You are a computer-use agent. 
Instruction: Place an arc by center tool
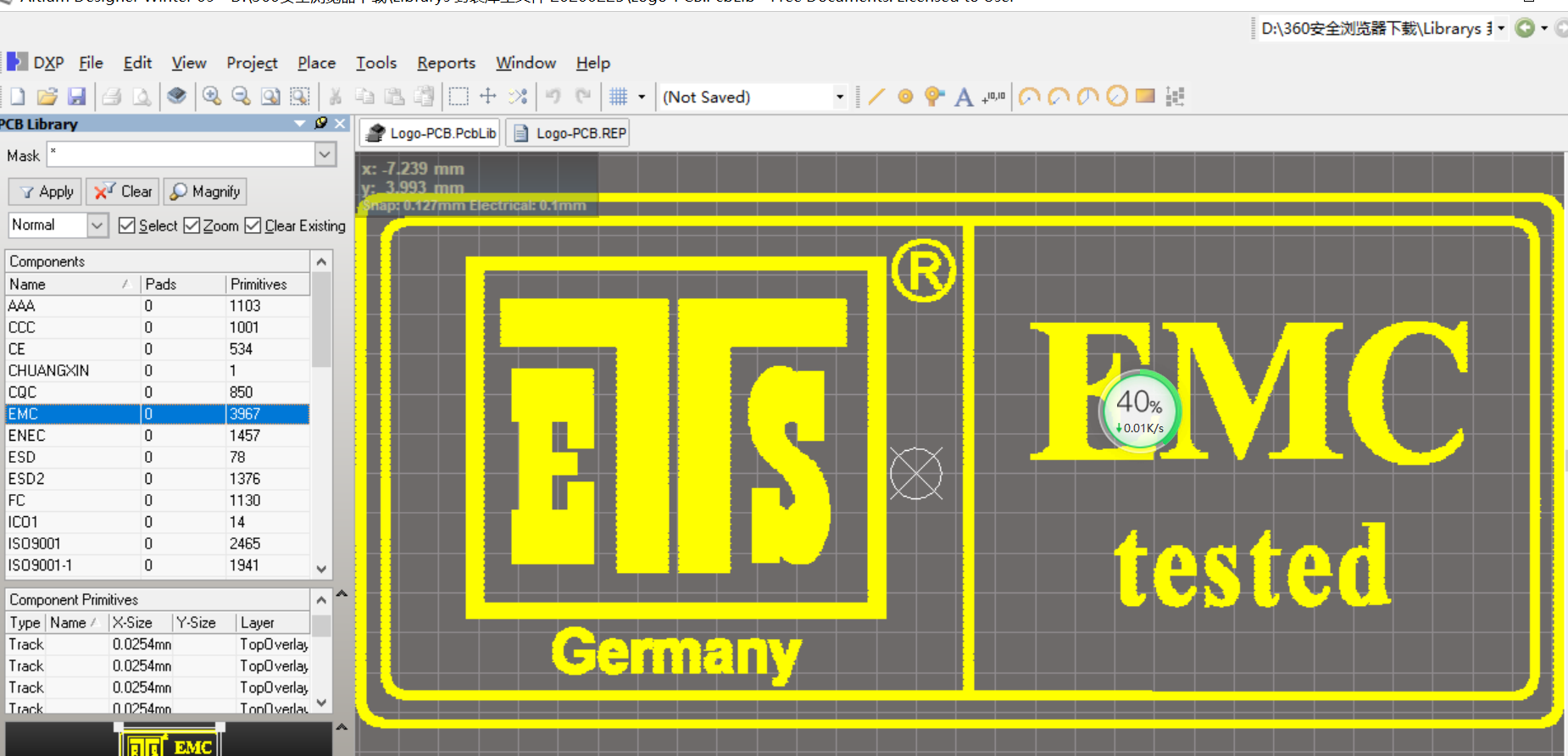[x=1029, y=97]
